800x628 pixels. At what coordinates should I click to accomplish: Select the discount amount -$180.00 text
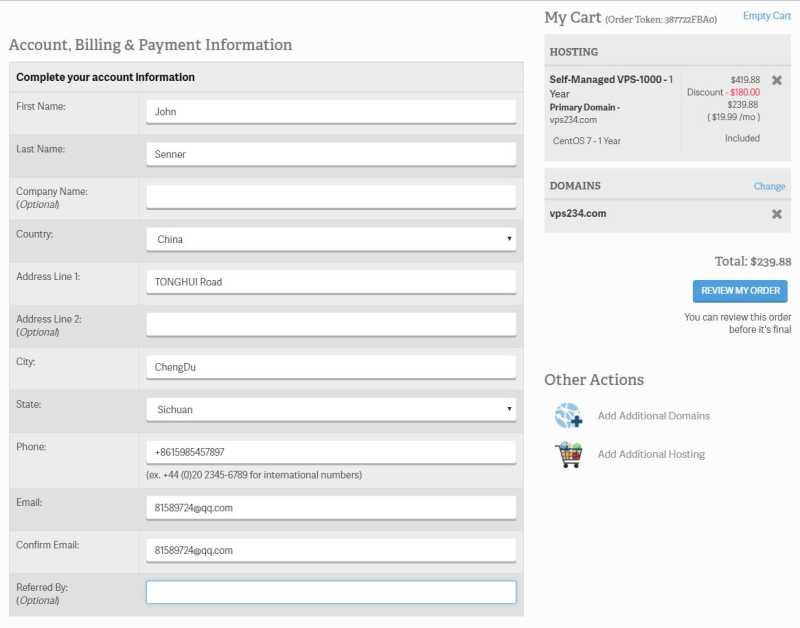742,92
